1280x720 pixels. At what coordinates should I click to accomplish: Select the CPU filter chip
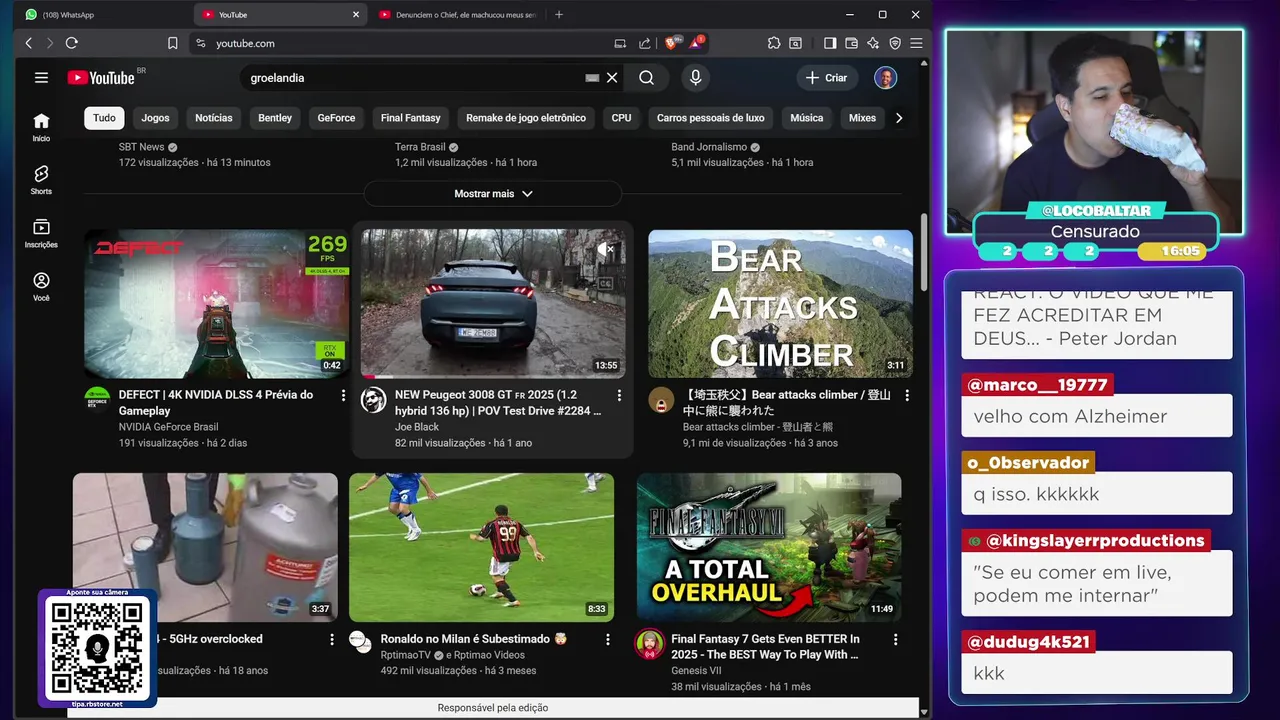tap(621, 118)
